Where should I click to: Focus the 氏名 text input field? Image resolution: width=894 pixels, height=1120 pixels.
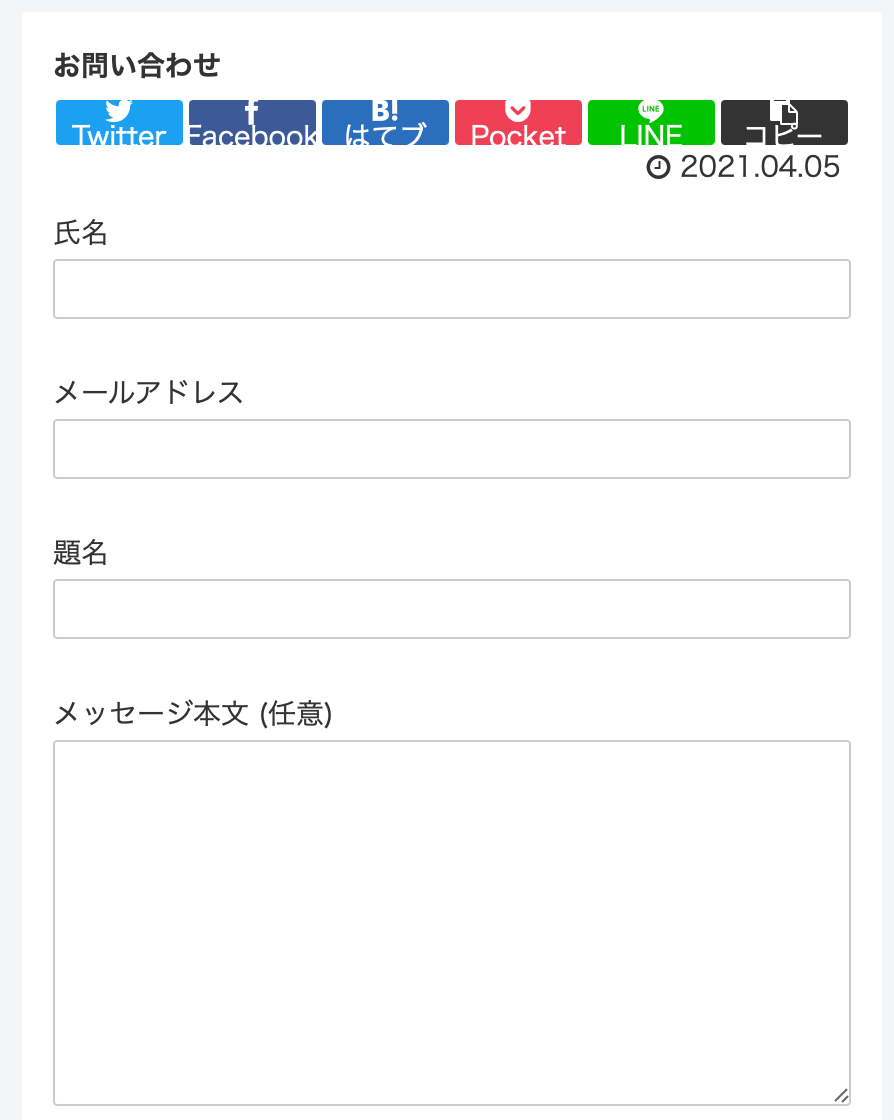pyautogui.click(x=452, y=289)
